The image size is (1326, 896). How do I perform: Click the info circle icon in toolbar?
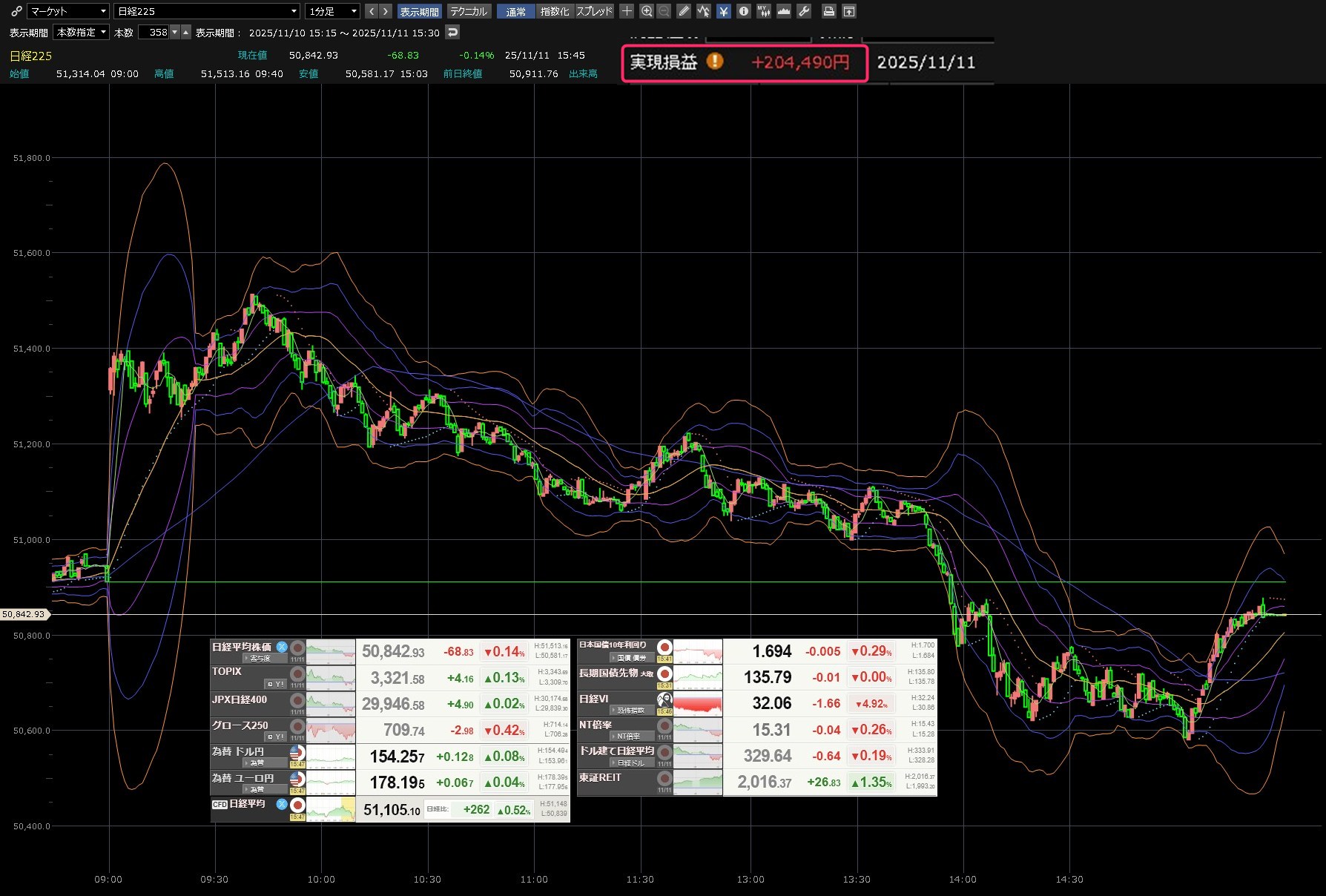tap(743, 11)
